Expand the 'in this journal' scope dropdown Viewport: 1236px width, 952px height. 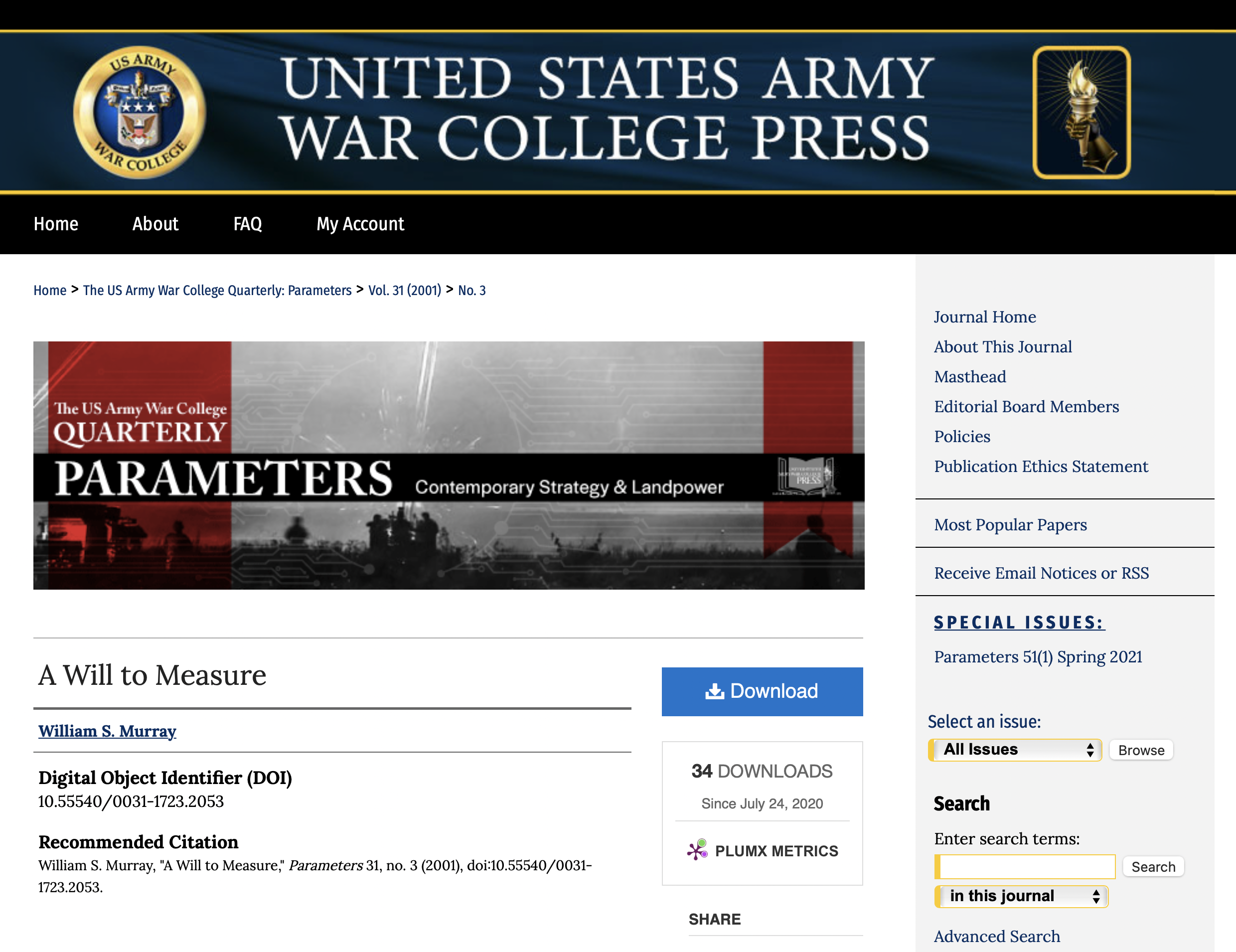[x=1021, y=897]
